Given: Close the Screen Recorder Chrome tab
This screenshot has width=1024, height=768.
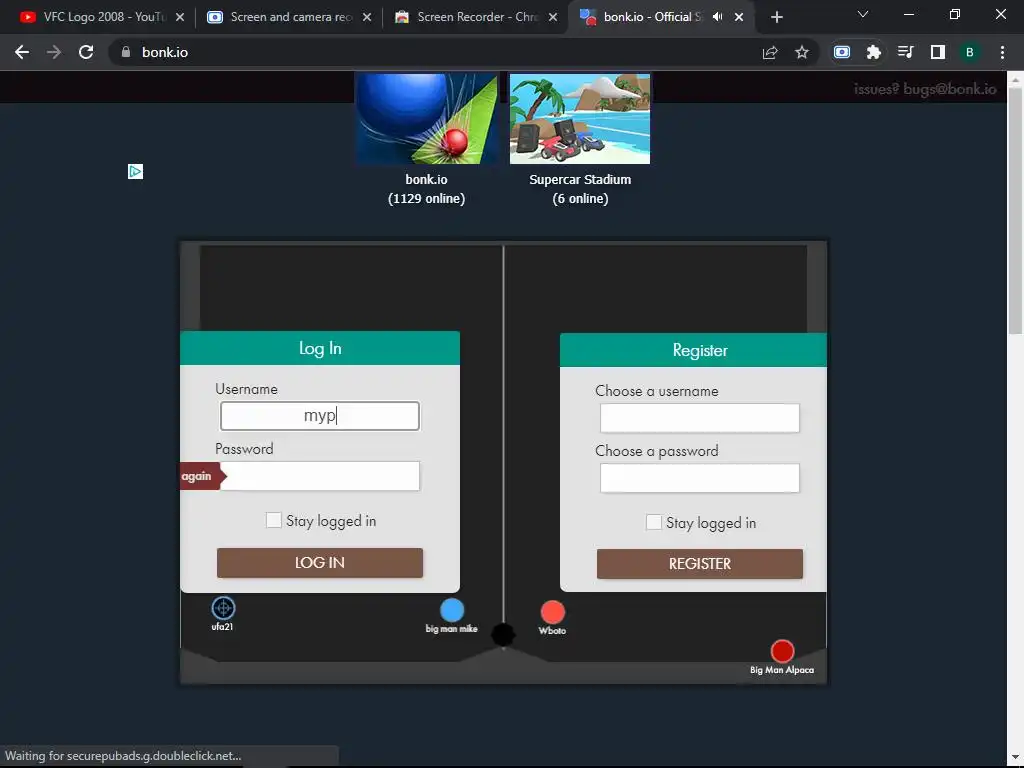Looking at the screenshot, I should (553, 17).
